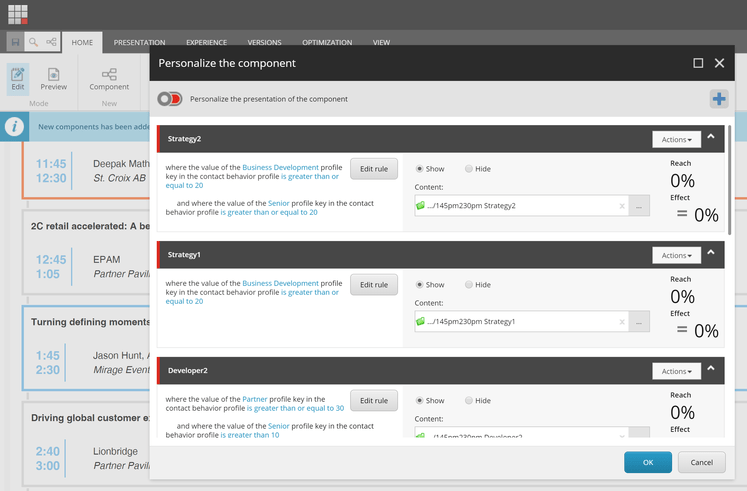This screenshot has width=747, height=491.
Task: Select Show for Strategy2
Action: [x=419, y=169]
